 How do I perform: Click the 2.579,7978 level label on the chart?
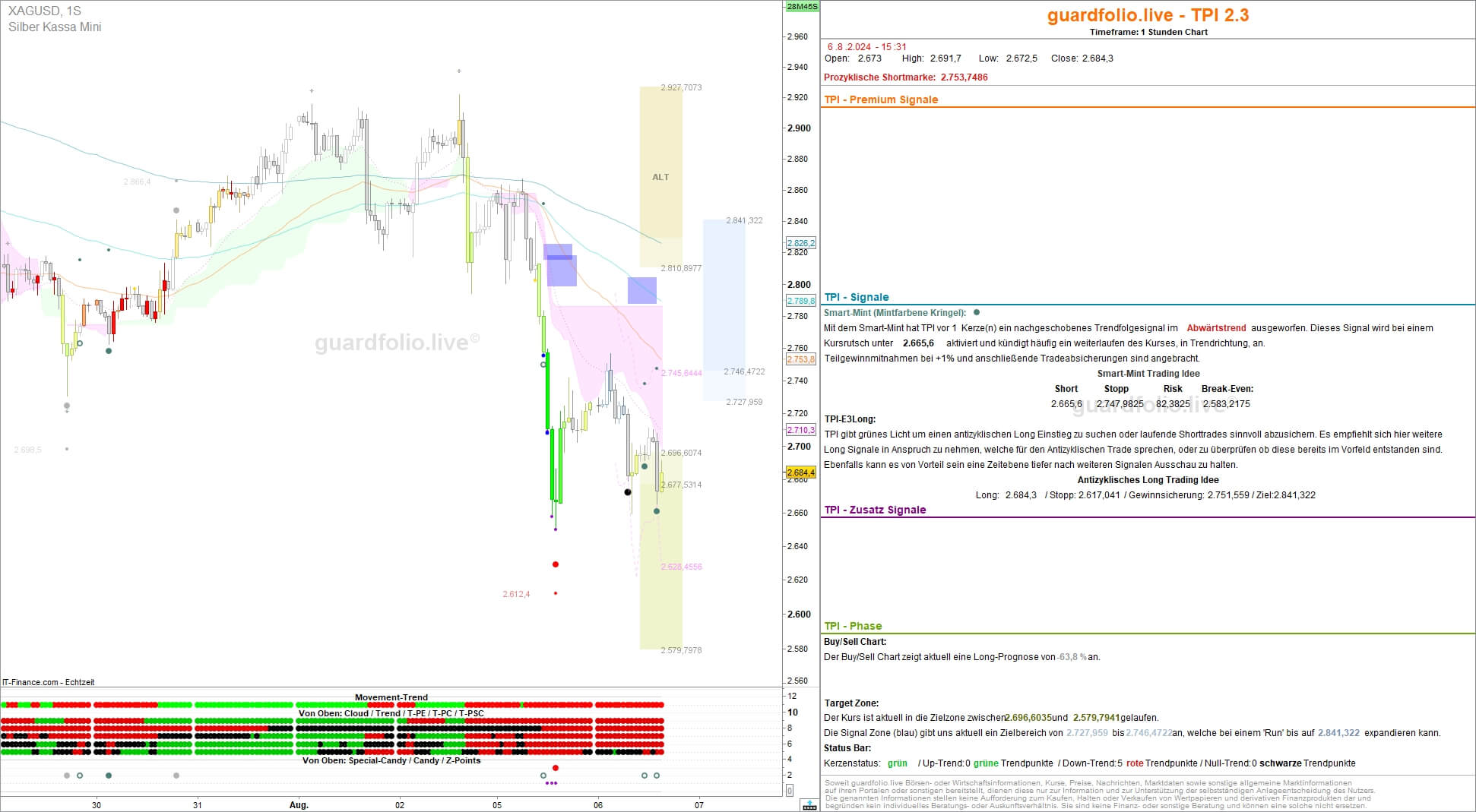[681, 650]
